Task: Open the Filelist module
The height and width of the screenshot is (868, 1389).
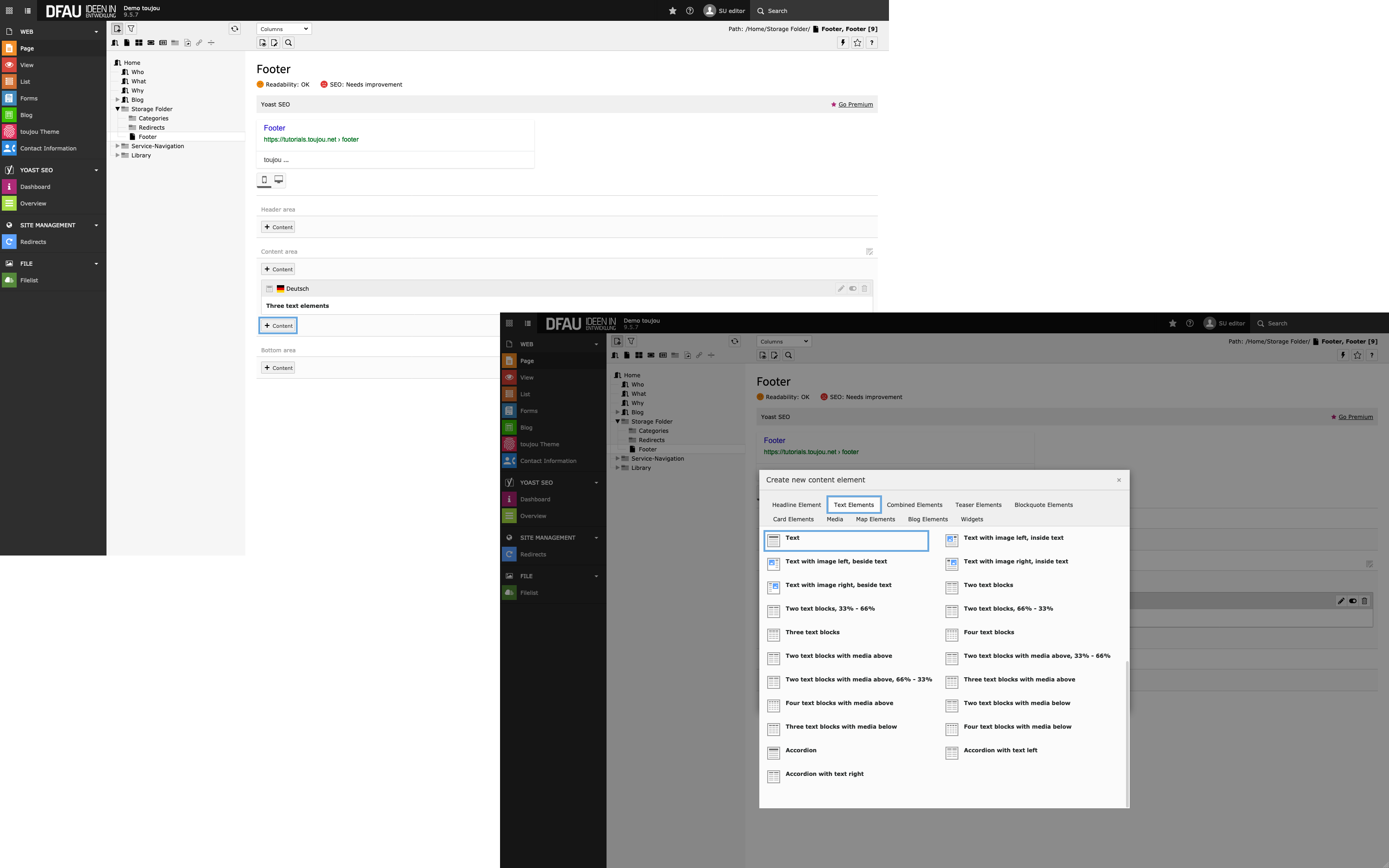Action: point(29,280)
